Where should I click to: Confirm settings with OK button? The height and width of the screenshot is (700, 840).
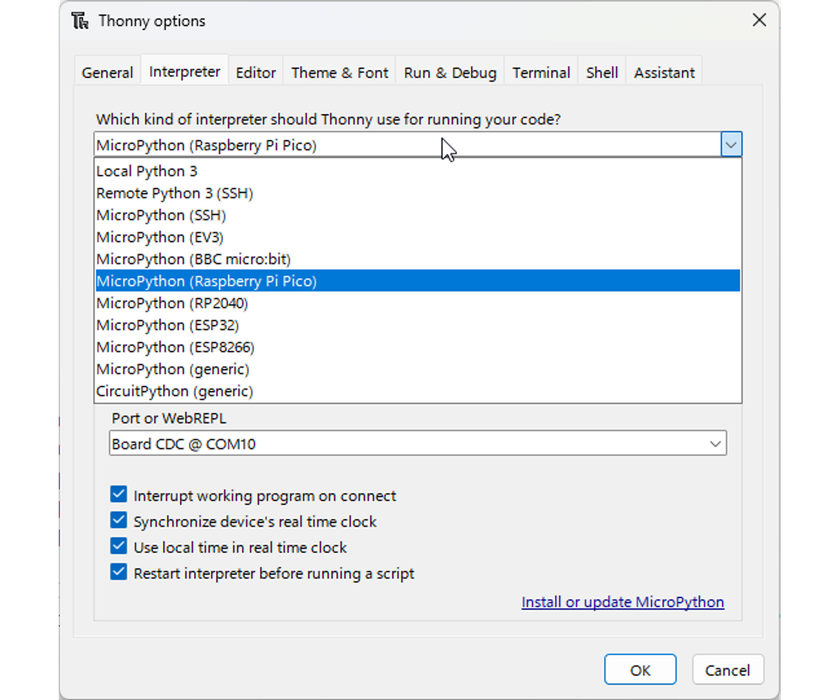(x=640, y=669)
